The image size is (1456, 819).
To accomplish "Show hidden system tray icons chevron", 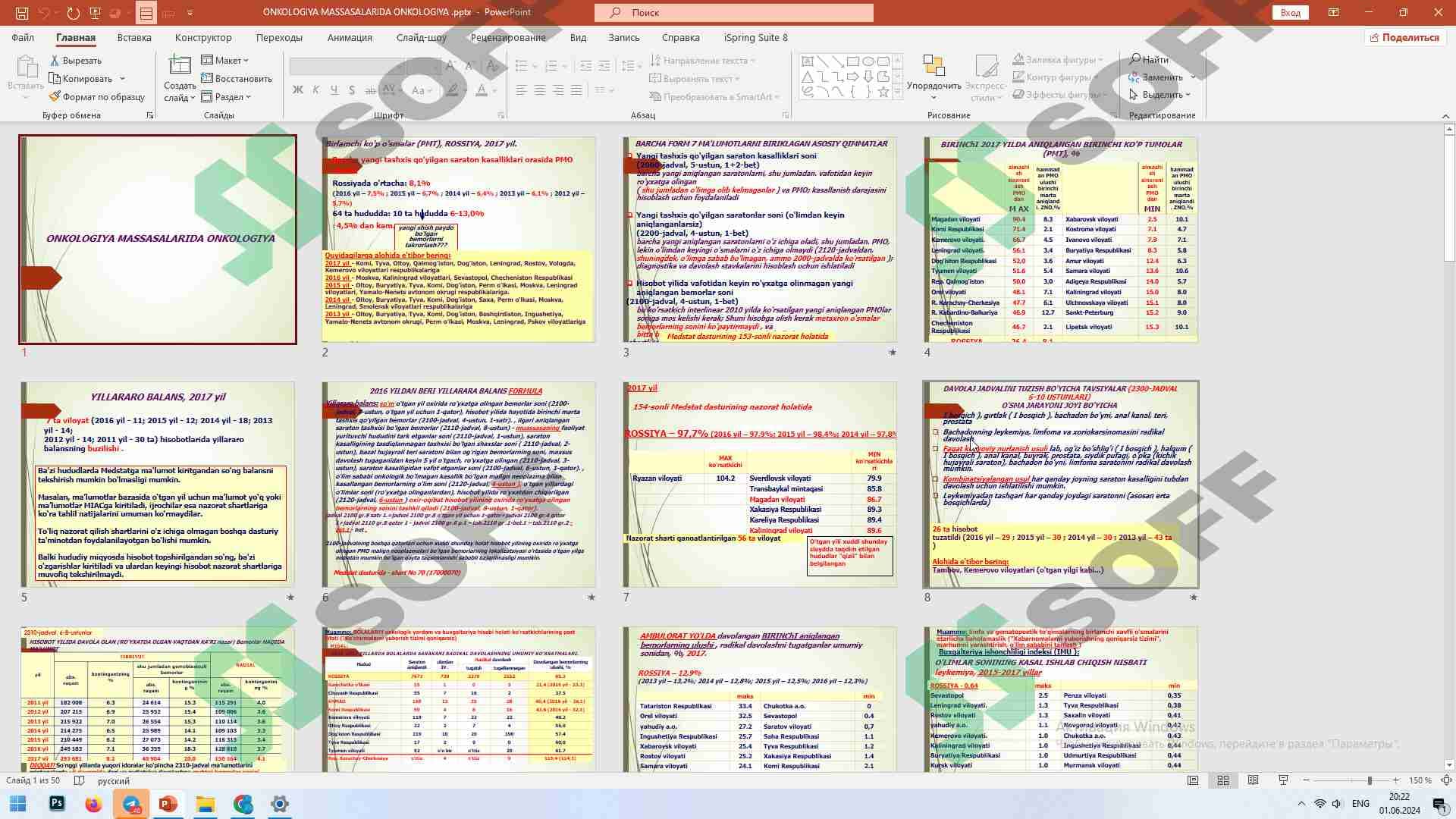I will [1301, 804].
